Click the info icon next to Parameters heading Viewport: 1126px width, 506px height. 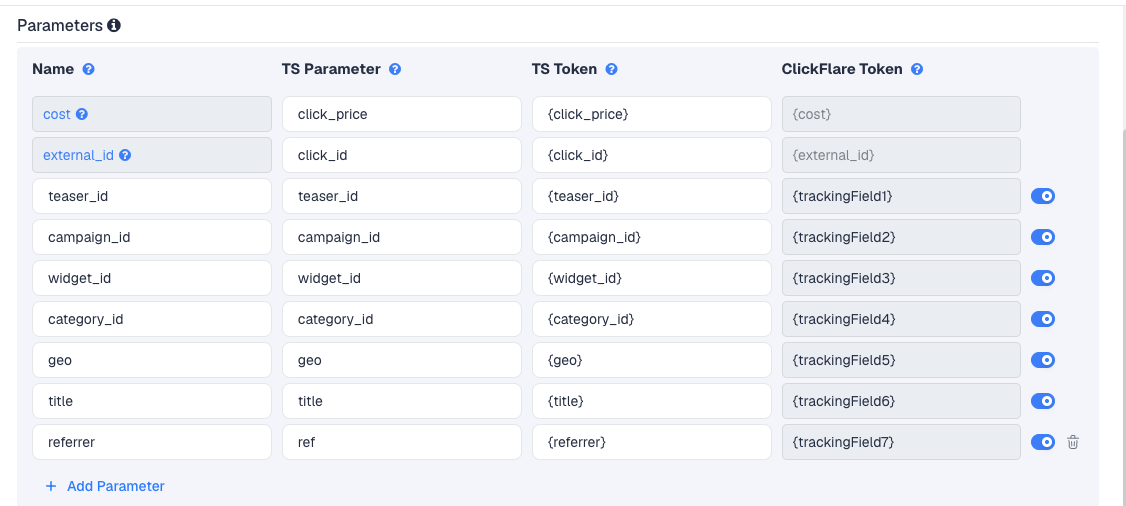pos(113,26)
